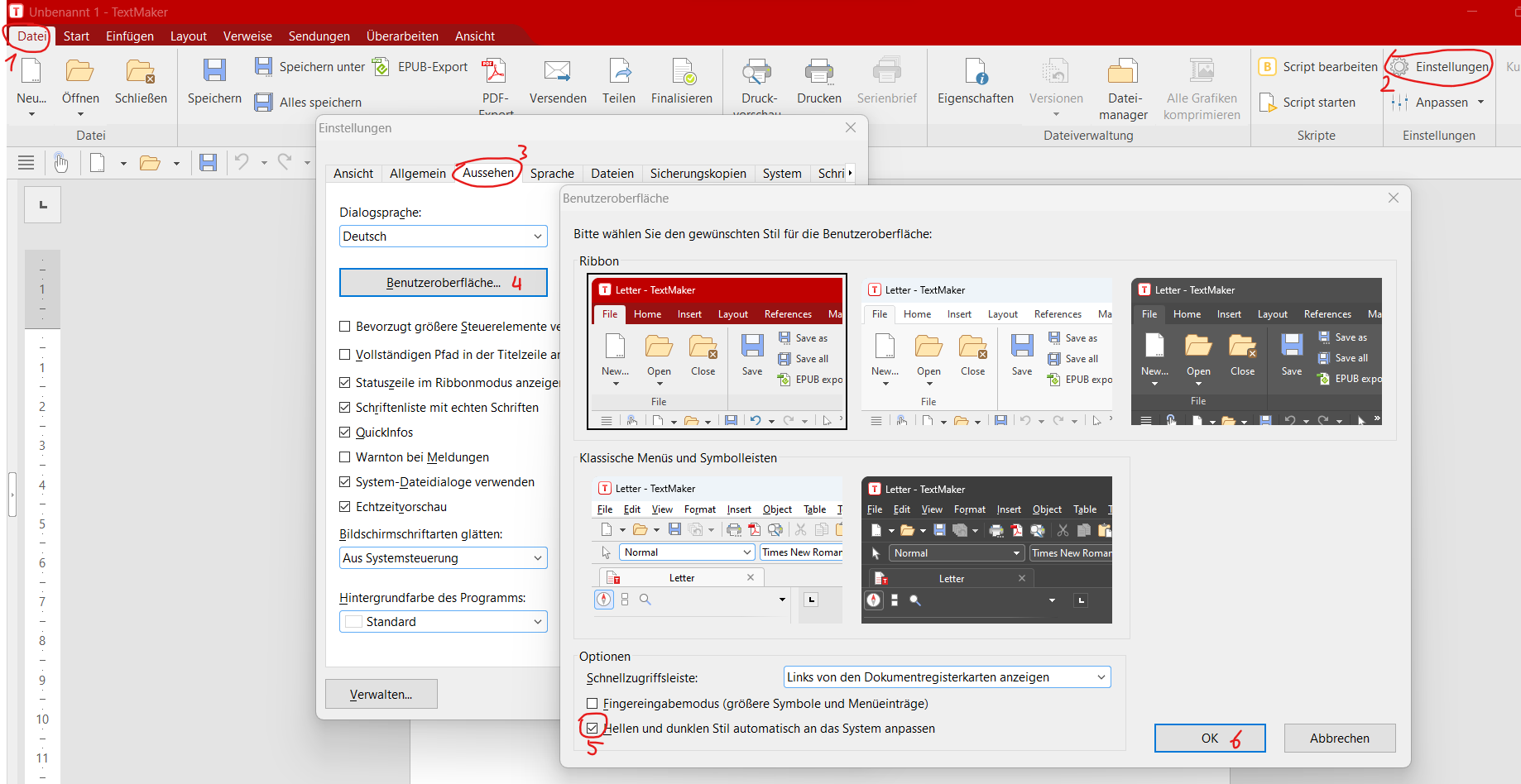Close the Benutzeroberfläche dialog with X
This screenshot has width=1521, height=784.
pyautogui.click(x=1394, y=198)
